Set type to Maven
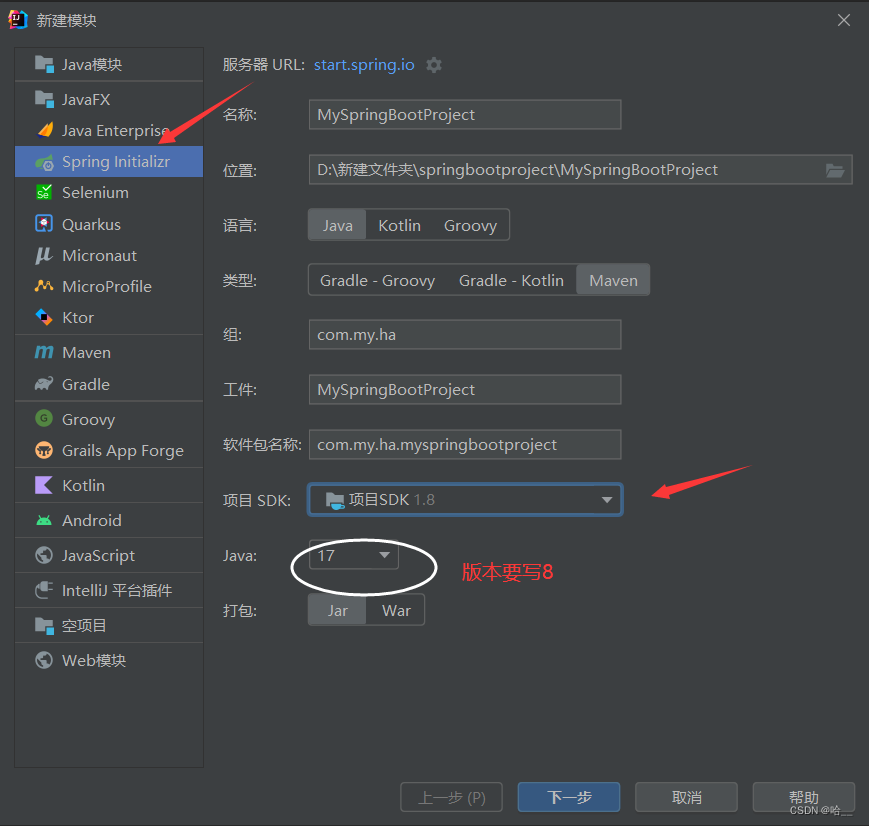The image size is (869, 826). [x=613, y=281]
